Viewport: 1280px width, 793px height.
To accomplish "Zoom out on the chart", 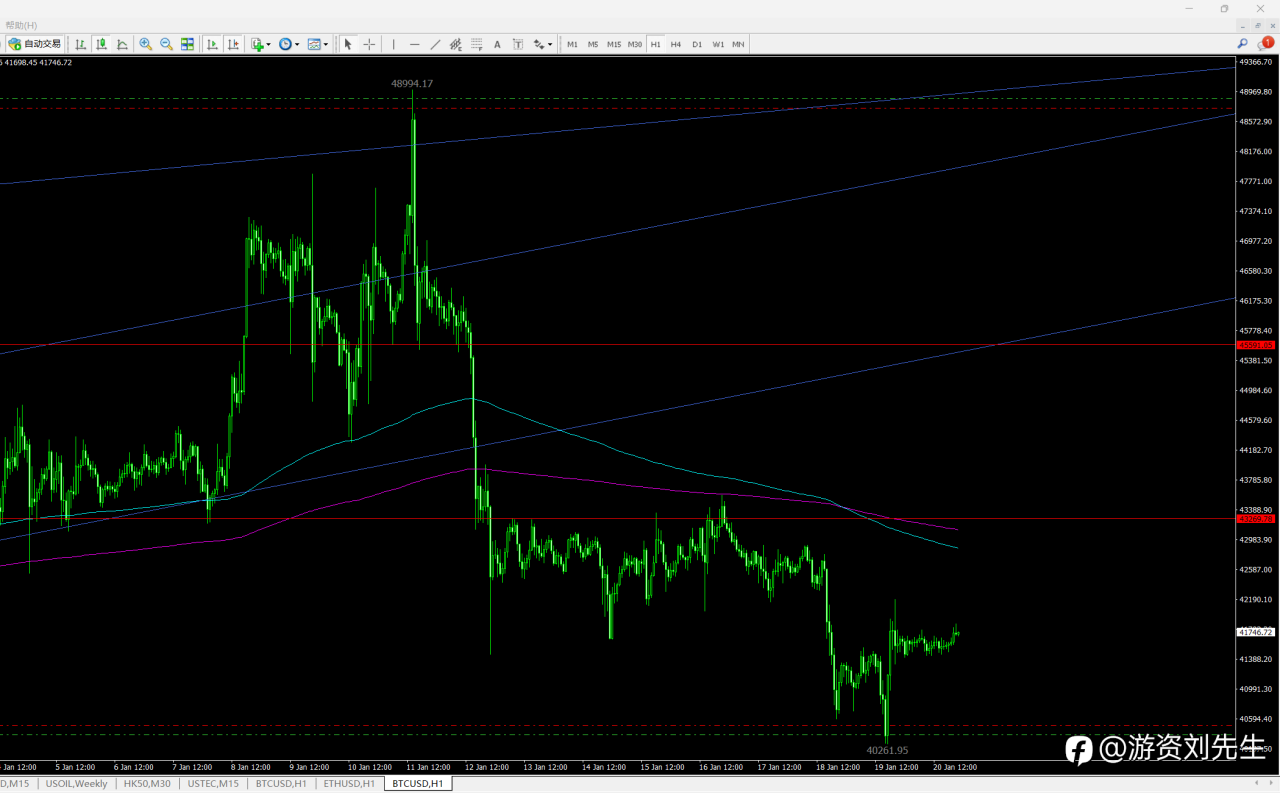I will click(x=167, y=44).
